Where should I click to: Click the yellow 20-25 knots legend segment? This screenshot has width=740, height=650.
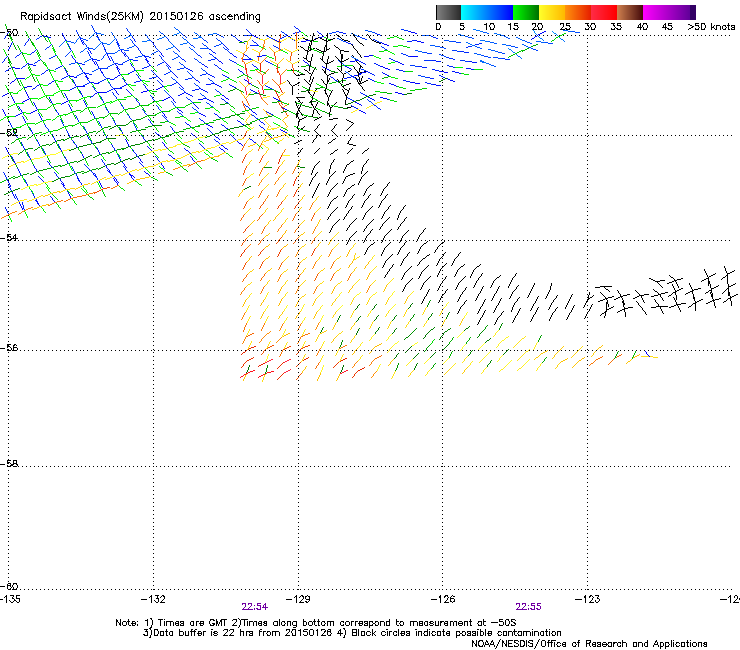pyautogui.click(x=552, y=12)
